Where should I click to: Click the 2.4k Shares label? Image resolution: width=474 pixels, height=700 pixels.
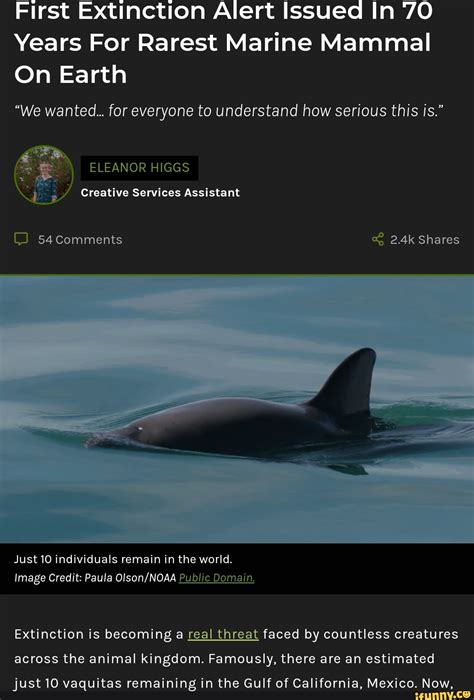click(x=424, y=240)
